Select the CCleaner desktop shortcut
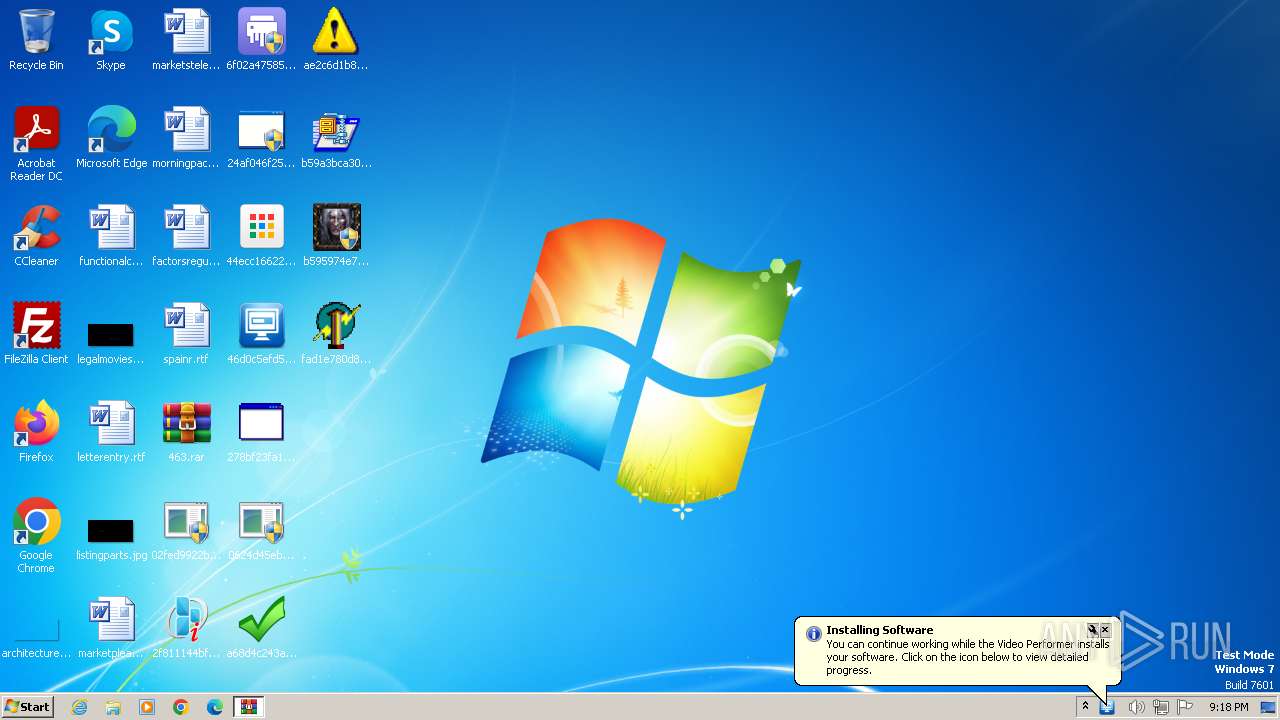 (36, 236)
